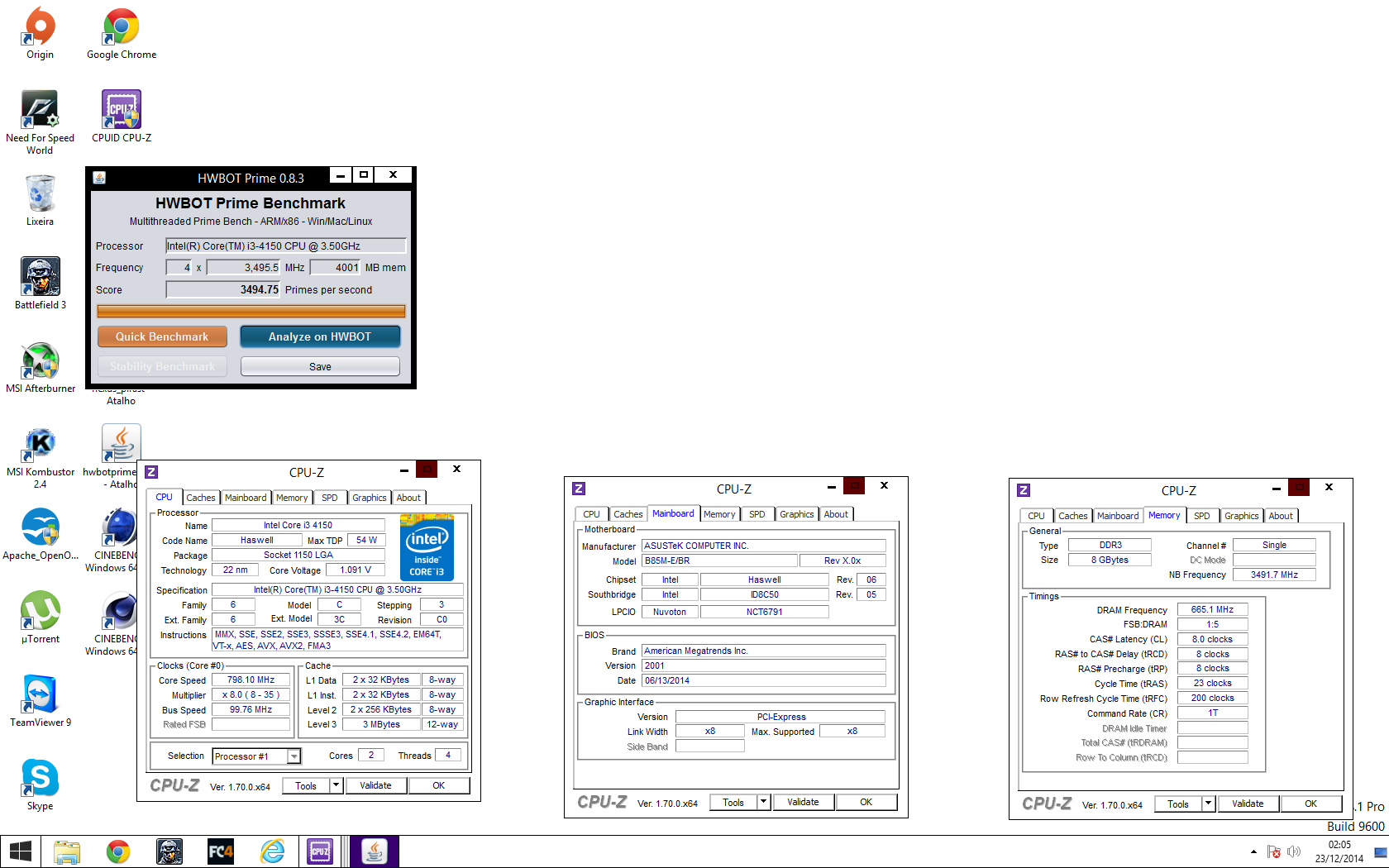Click OK in the Memory CPU-Z window

(x=1311, y=804)
